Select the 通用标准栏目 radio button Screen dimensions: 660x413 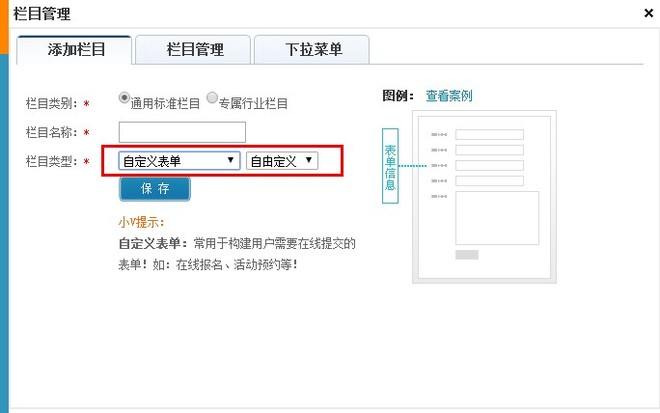click(125, 98)
